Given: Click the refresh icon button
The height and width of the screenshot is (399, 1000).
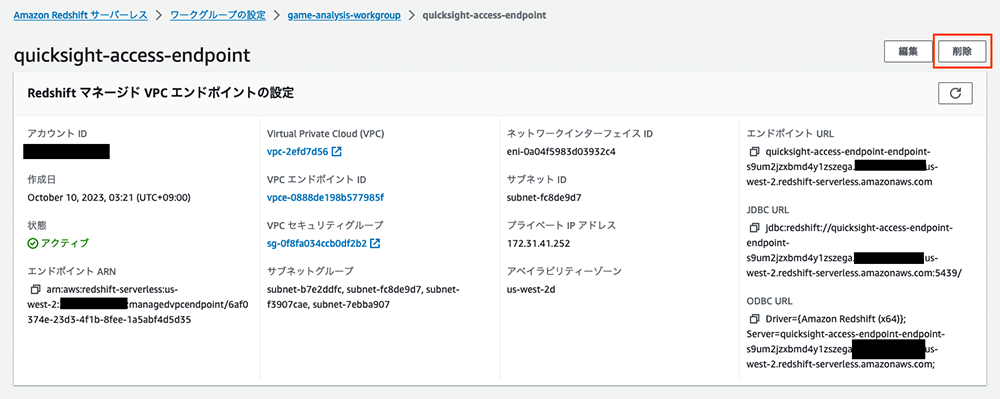Looking at the screenshot, I should (955, 93).
